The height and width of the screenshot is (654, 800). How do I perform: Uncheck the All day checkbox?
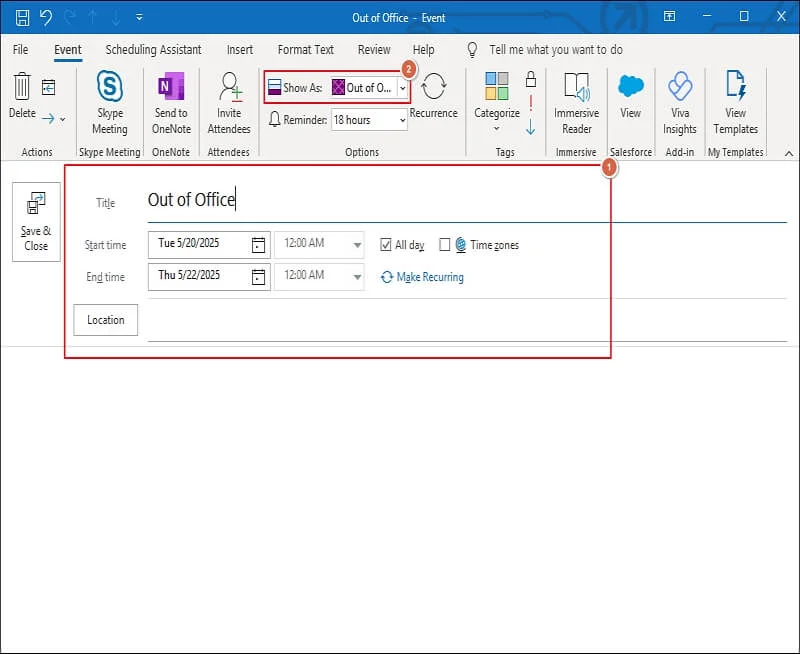[386, 245]
